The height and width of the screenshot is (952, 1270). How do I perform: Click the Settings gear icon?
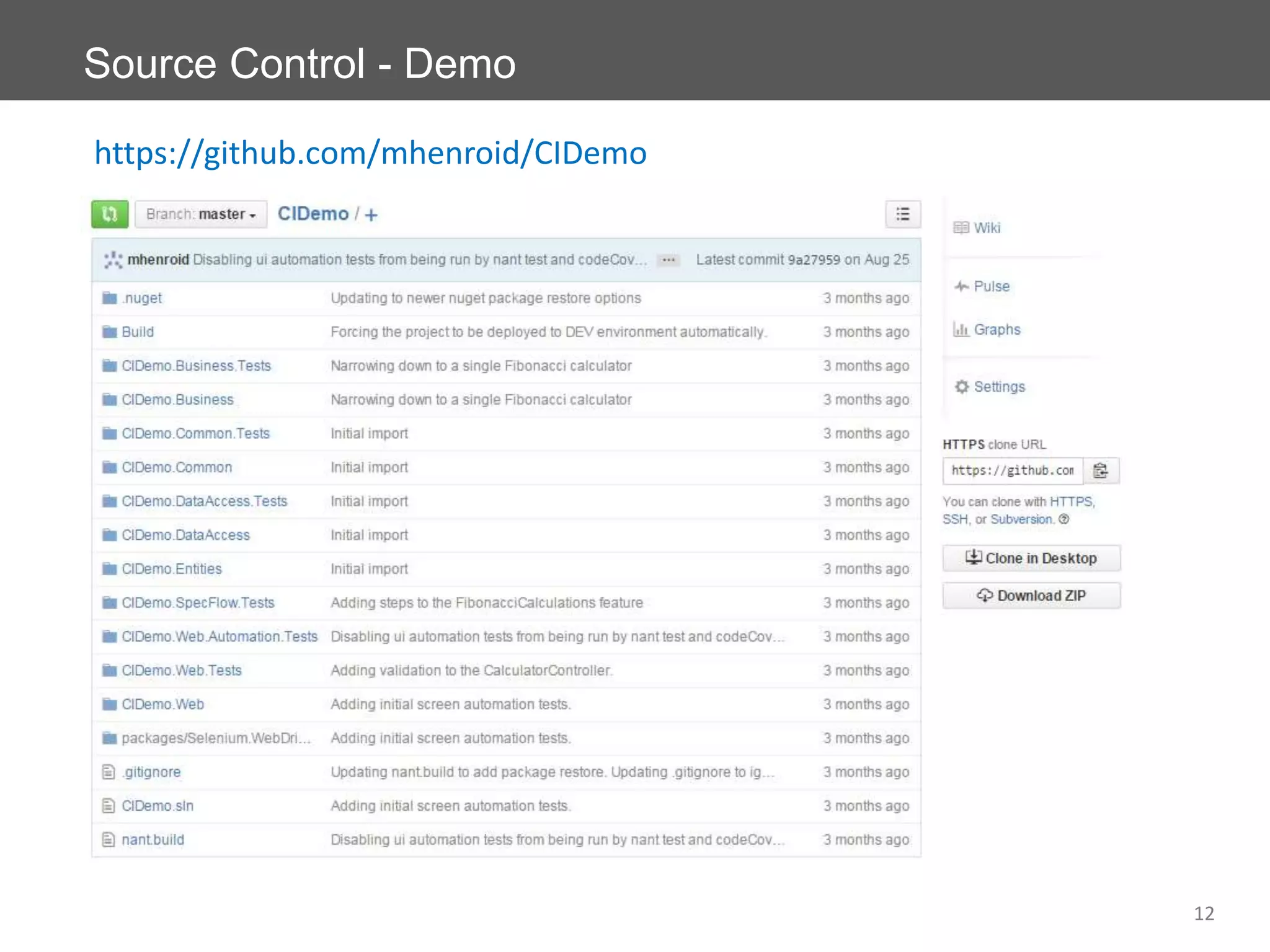click(962, 387)
